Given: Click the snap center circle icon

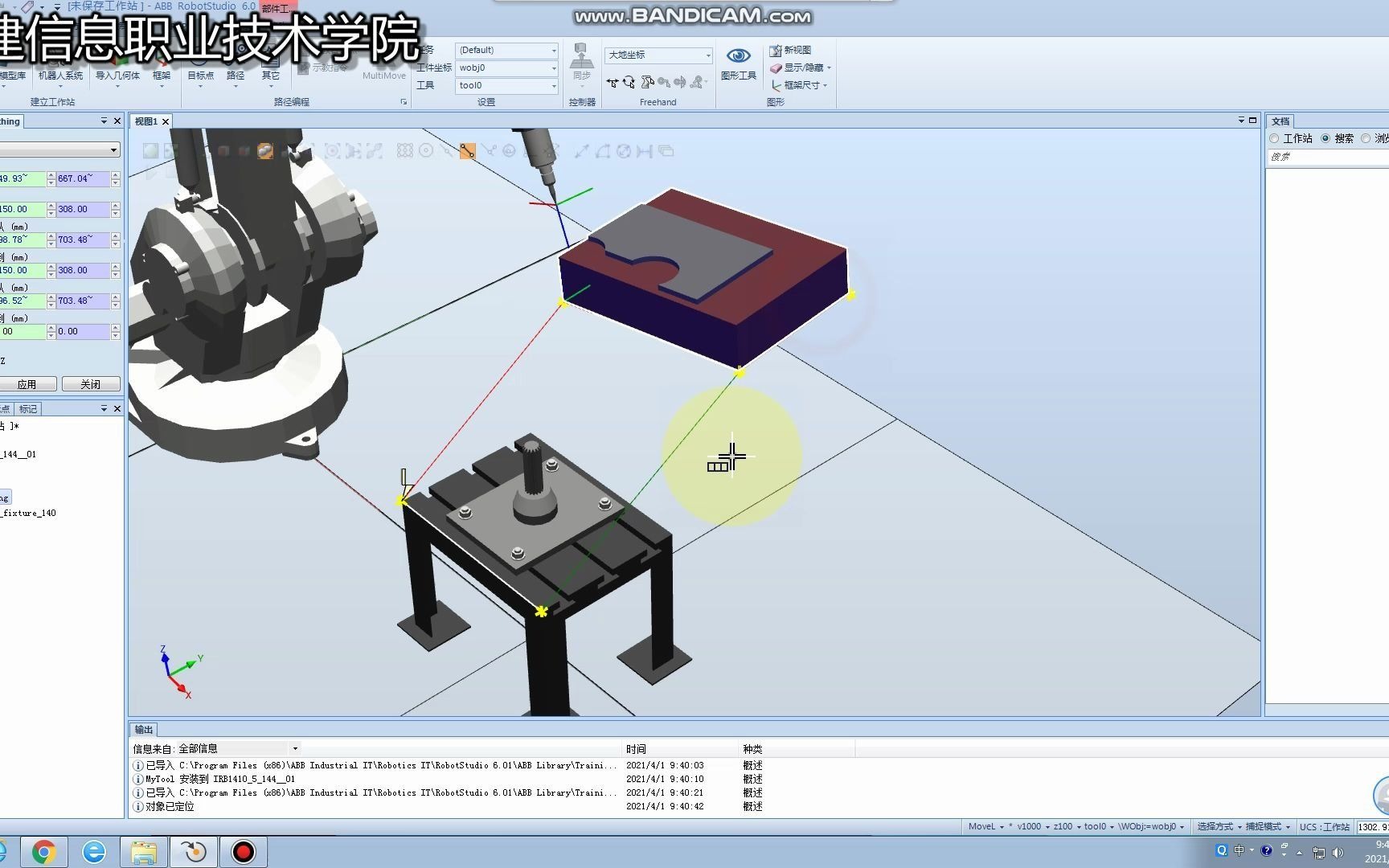Looking at the screenshot, I should pyautogui.click(x=426, y=150).
